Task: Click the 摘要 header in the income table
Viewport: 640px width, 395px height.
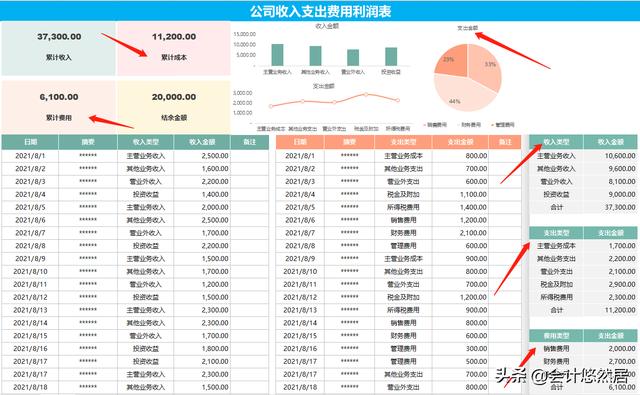Action: pyautogui.click(x=88, y=142)
